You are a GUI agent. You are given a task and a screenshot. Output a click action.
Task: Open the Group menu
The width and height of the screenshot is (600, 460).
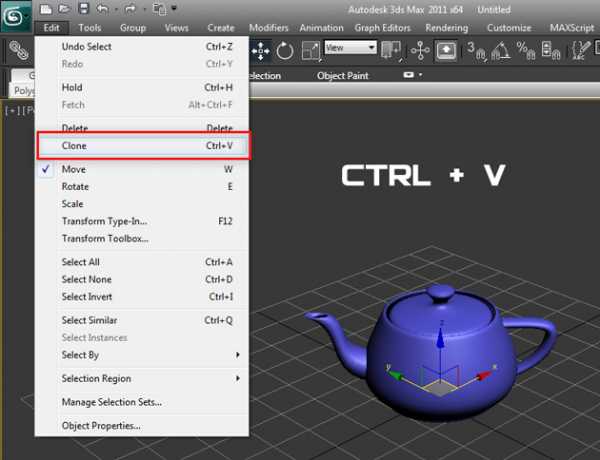point(133,28)
